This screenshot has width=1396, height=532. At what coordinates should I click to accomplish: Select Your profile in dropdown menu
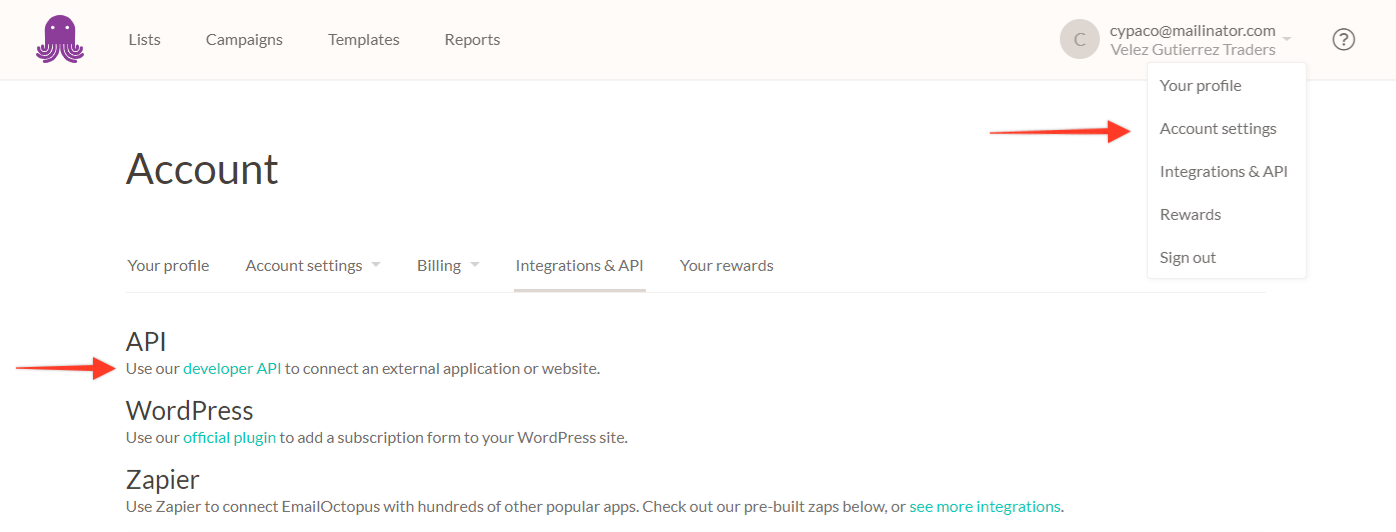1201,86
